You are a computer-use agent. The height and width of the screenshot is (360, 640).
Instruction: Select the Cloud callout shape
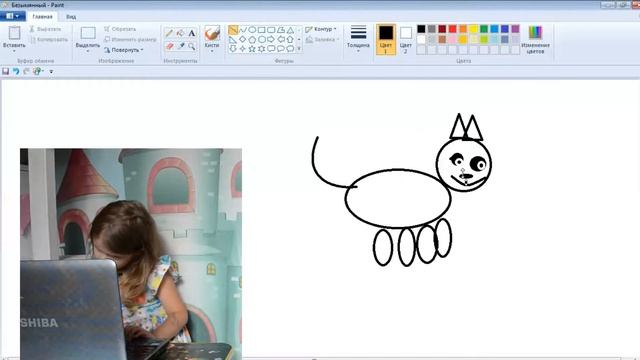290,49
